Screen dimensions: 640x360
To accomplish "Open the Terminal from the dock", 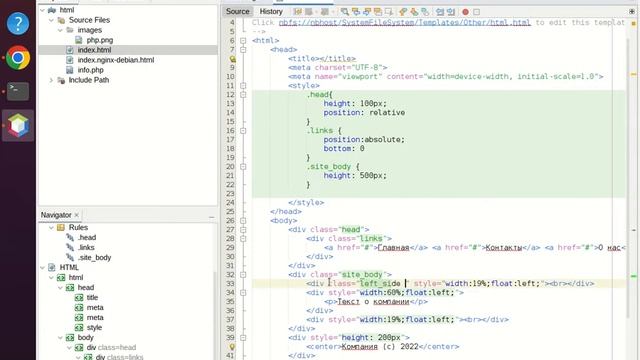I will point(18,91).
